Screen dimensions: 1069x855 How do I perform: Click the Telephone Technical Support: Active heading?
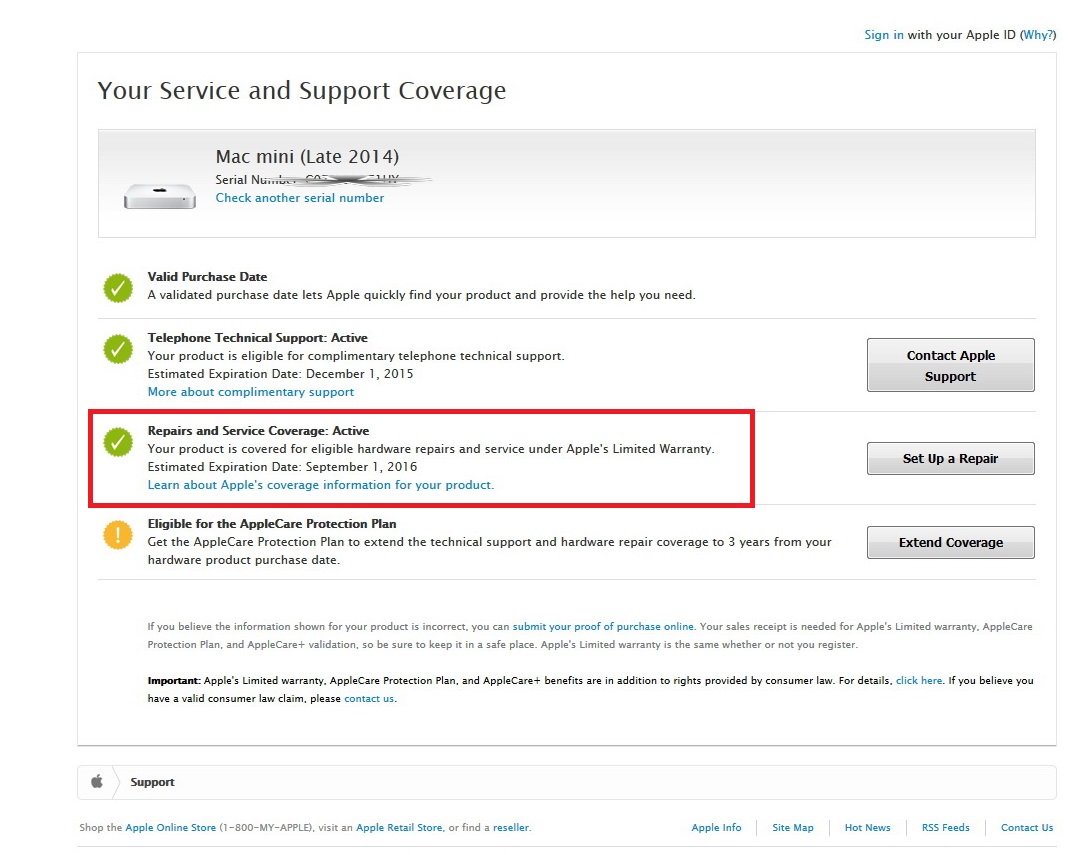(258, 338)
